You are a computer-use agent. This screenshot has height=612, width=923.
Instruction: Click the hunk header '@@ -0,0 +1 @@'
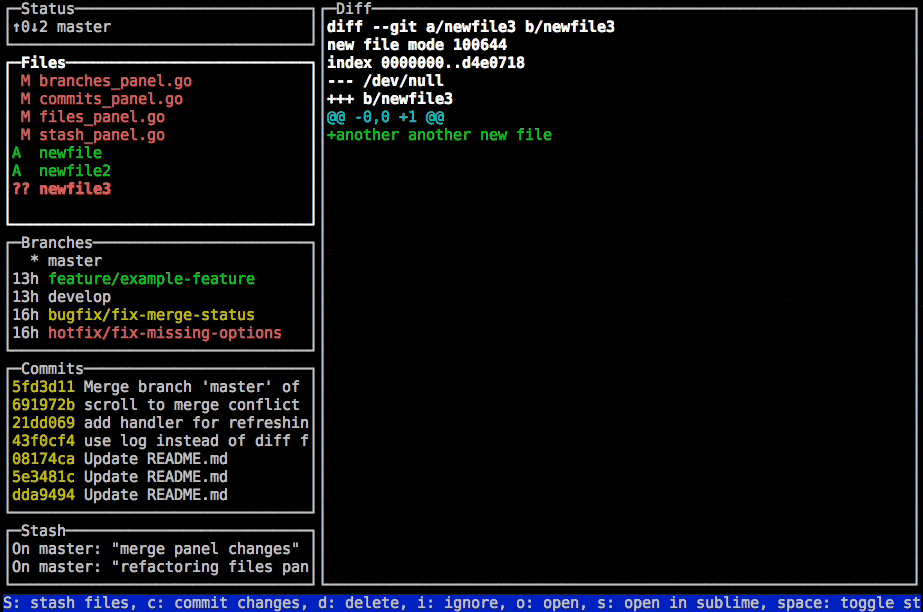click(385, 117)
